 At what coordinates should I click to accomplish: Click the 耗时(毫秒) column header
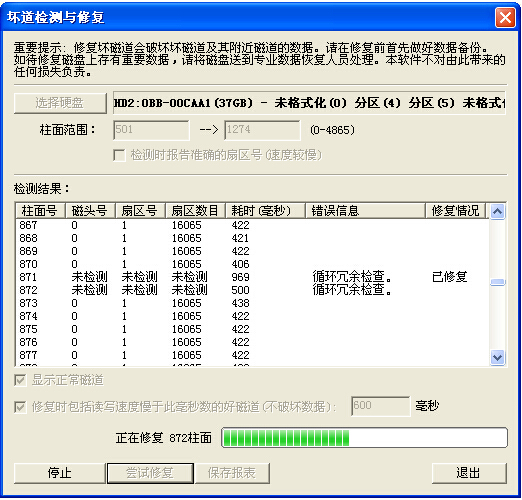[x=265, y=211]
